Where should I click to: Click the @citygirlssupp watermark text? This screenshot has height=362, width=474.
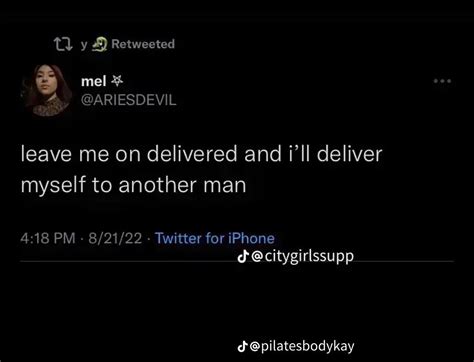point(302,257)
